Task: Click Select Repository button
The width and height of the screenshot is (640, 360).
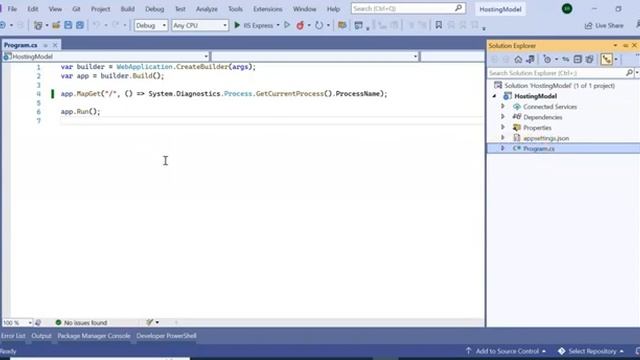Action: point(591,351)
